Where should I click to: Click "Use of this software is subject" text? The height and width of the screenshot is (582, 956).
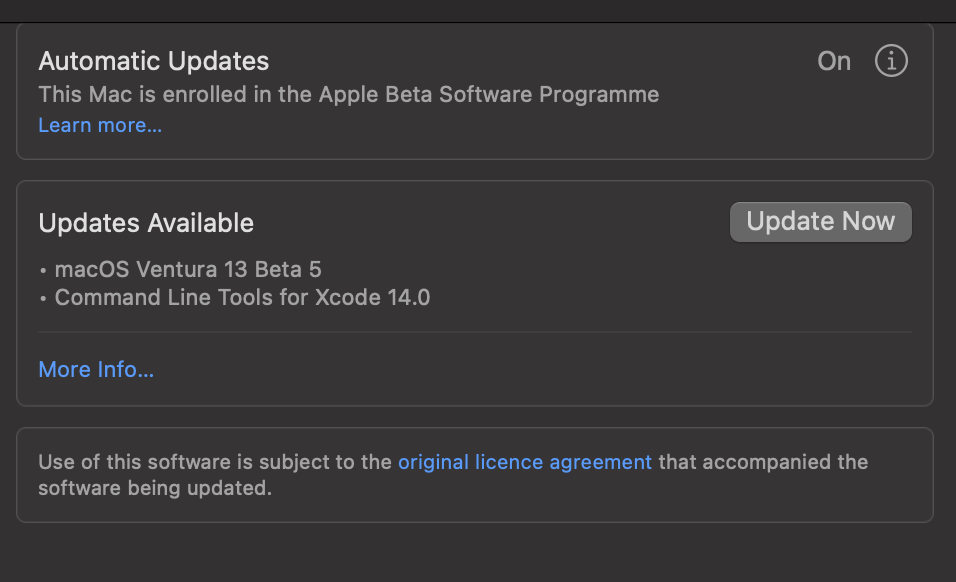coord(215,462)
